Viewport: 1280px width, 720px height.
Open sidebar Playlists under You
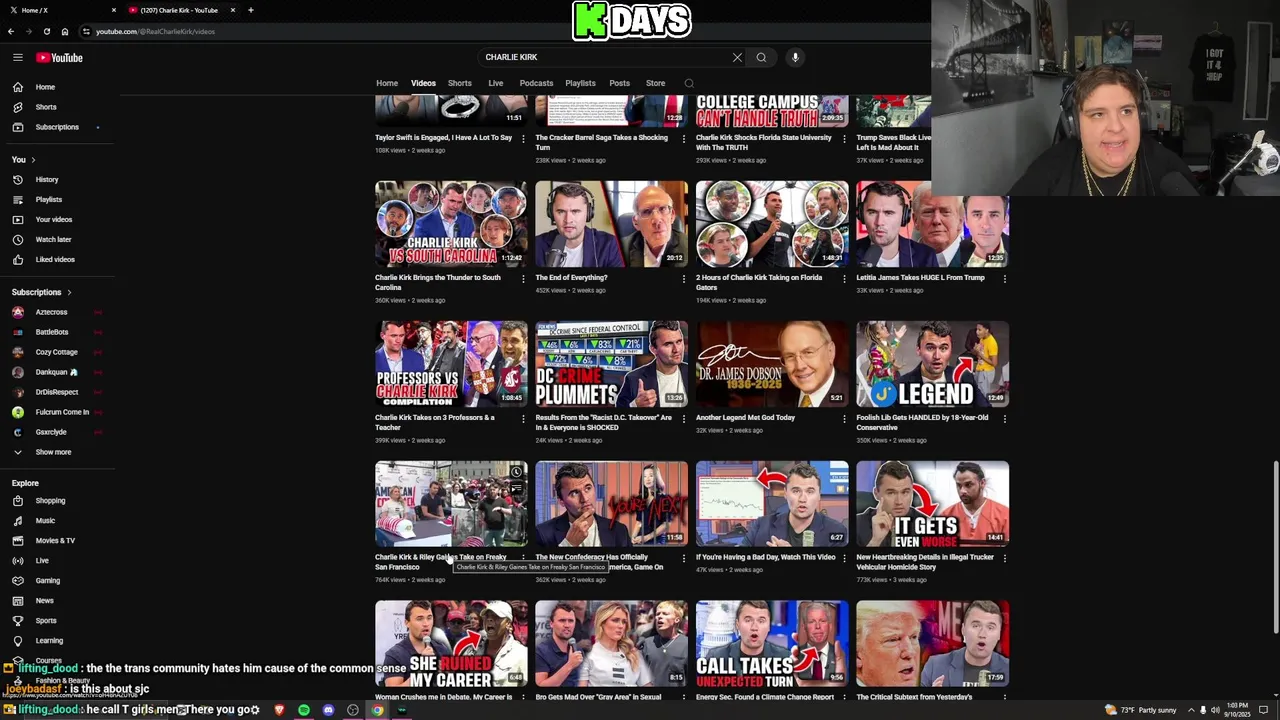click(56, 199)
